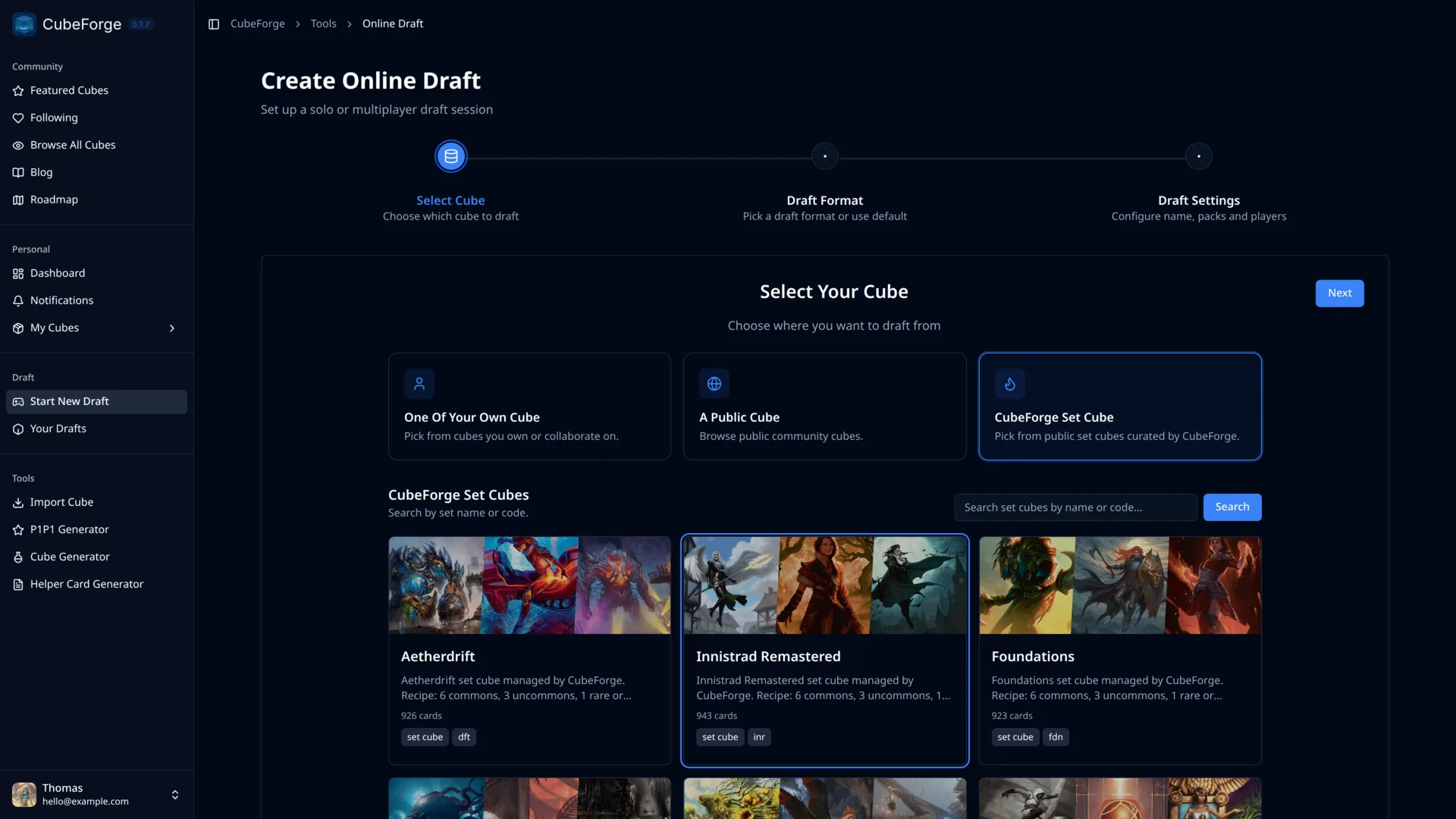
Task: Select the Innistrad Remastered artwork thumbnail
Action: tap(825, 585)
